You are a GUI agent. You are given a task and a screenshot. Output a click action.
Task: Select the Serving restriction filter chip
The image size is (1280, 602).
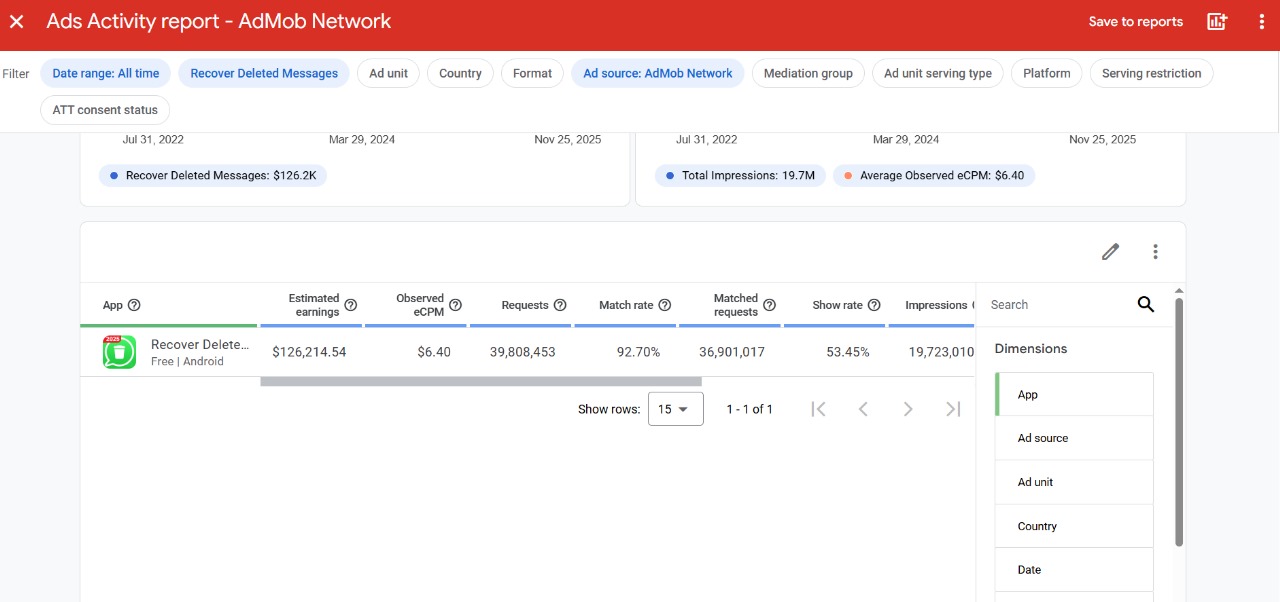coord(1151,73)
